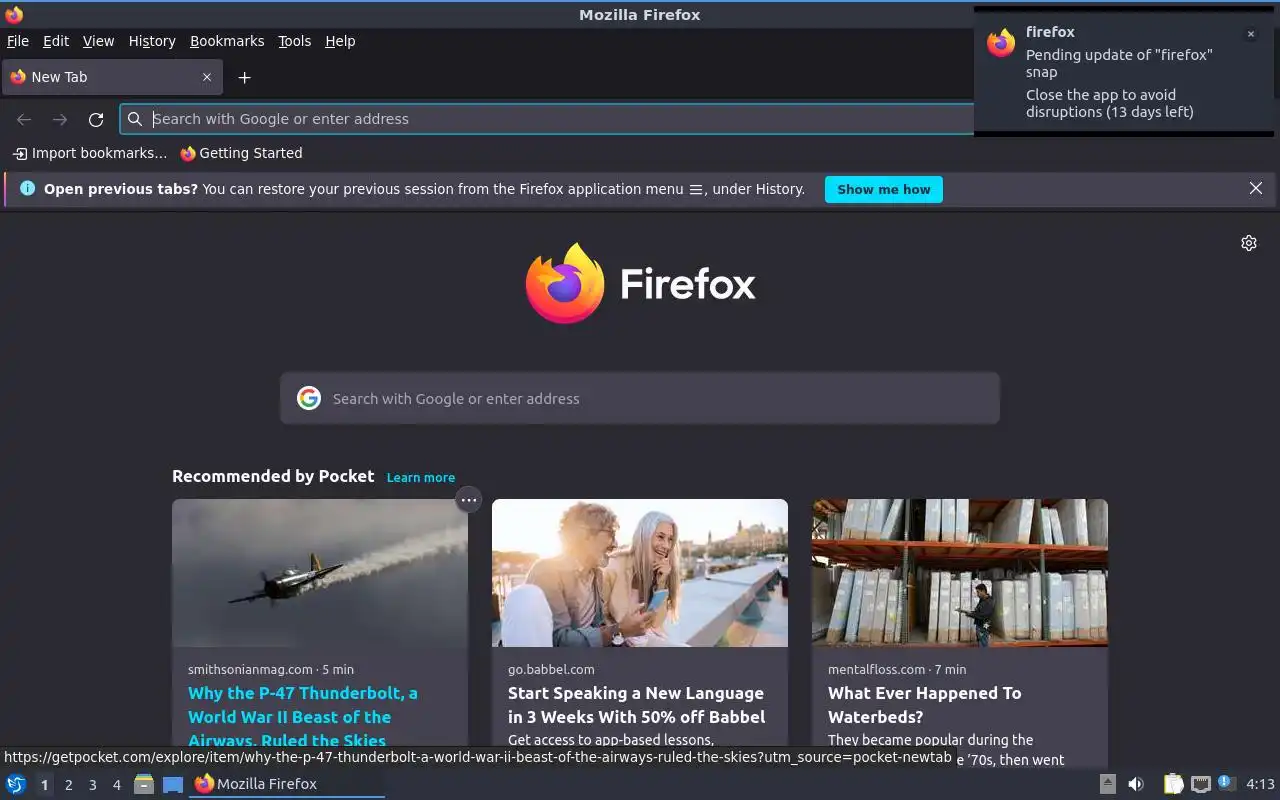Dismiss the Open previous tabs infobar
The height and width of the screenshot is (800, 1280).
pyautogui.click(x=1256, y=188)
